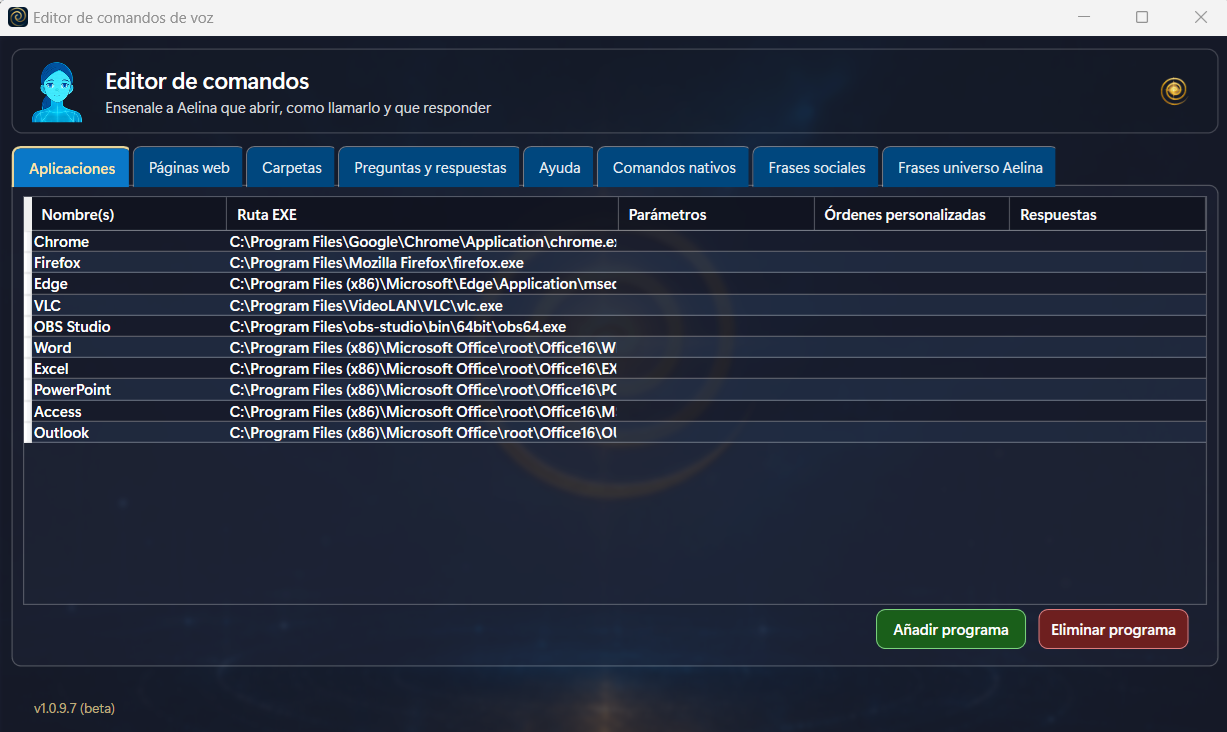The height and width of the screenshot is (732, 1227).
Task: Click the v1.0.9.7 (beta) version label
Action: (74, 708)
